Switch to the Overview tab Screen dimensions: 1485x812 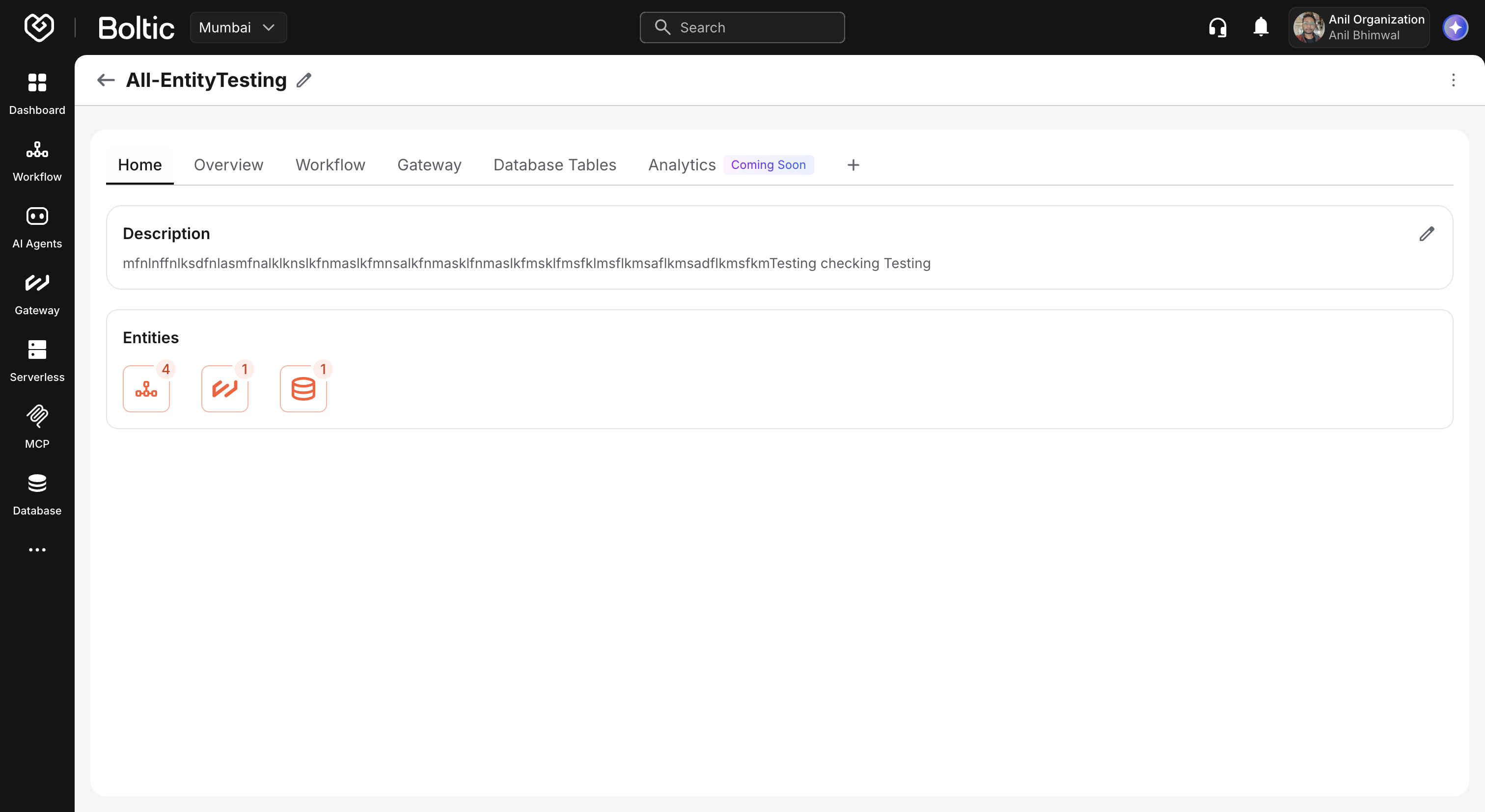click(x=228, y=165)
